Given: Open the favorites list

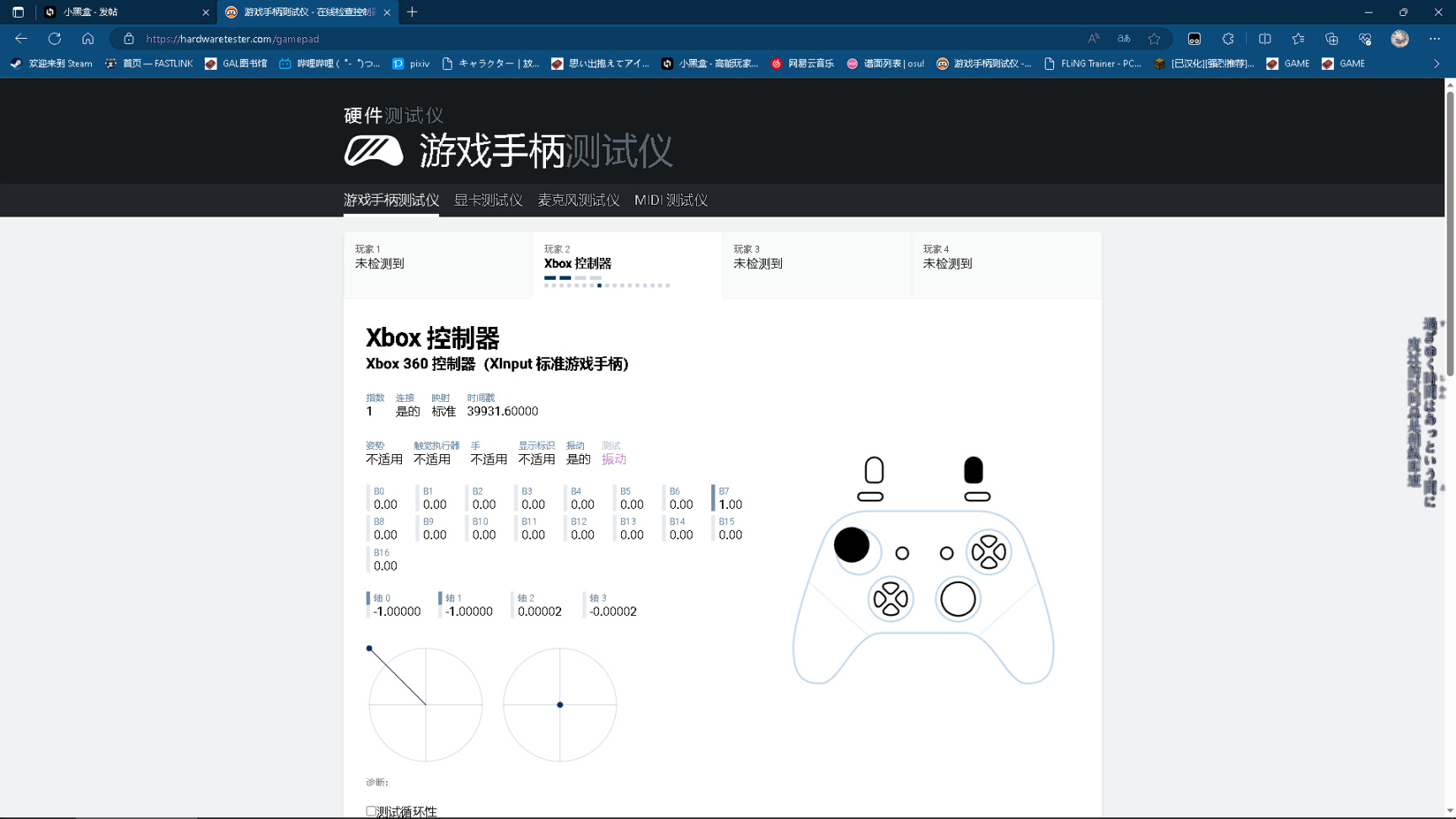Looking at the screenshot, I should (1298, 39).
